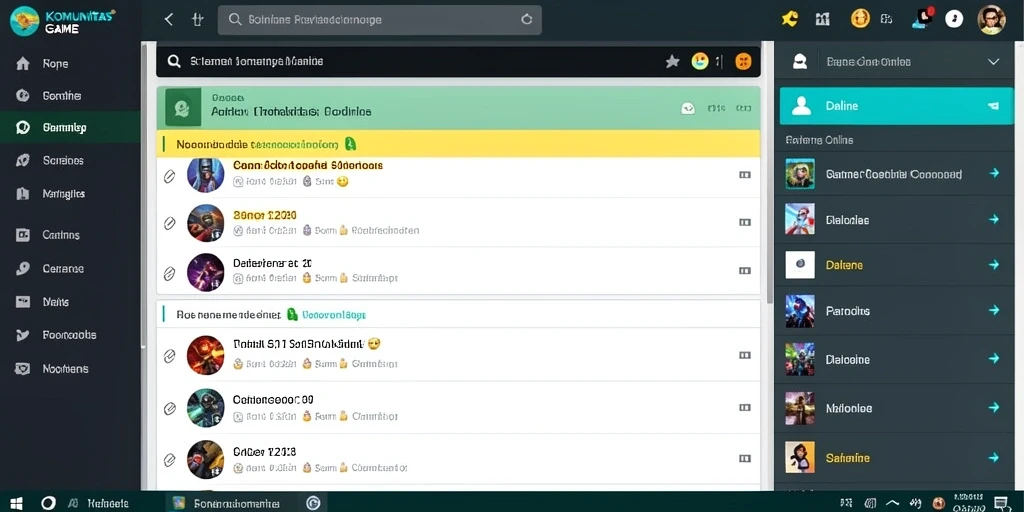The height and width of the screenshot is (512, 1024).
Task: Open the Cantinns sidebar item
Action: pyautogui.click(x=70, y=234)
